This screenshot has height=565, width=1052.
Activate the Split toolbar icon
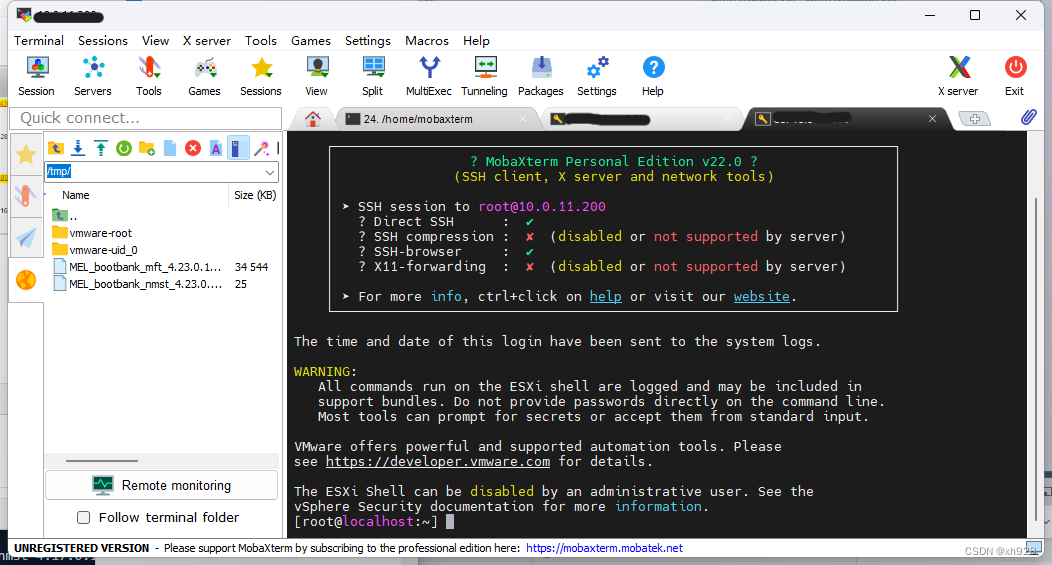click(372, 76)
